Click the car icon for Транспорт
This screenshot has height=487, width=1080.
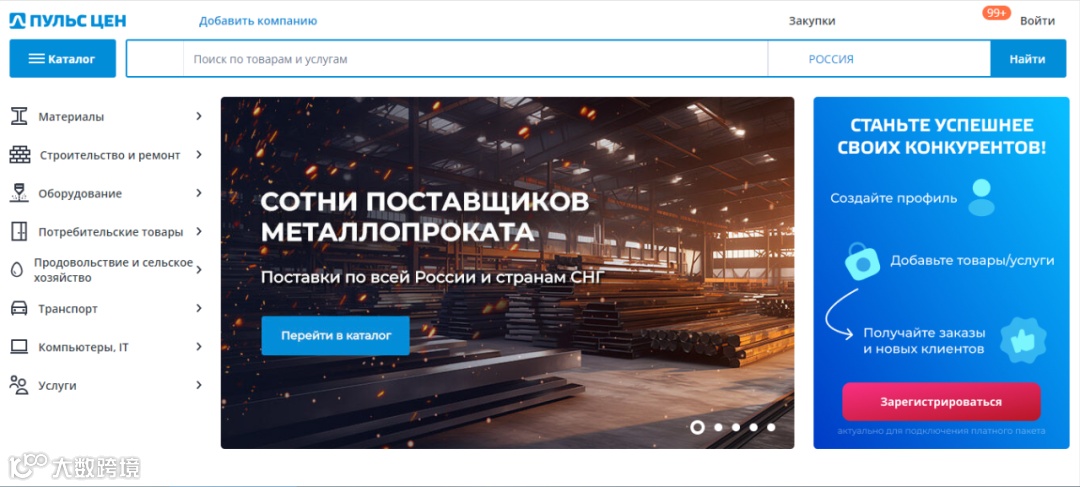tap(19, 309)
